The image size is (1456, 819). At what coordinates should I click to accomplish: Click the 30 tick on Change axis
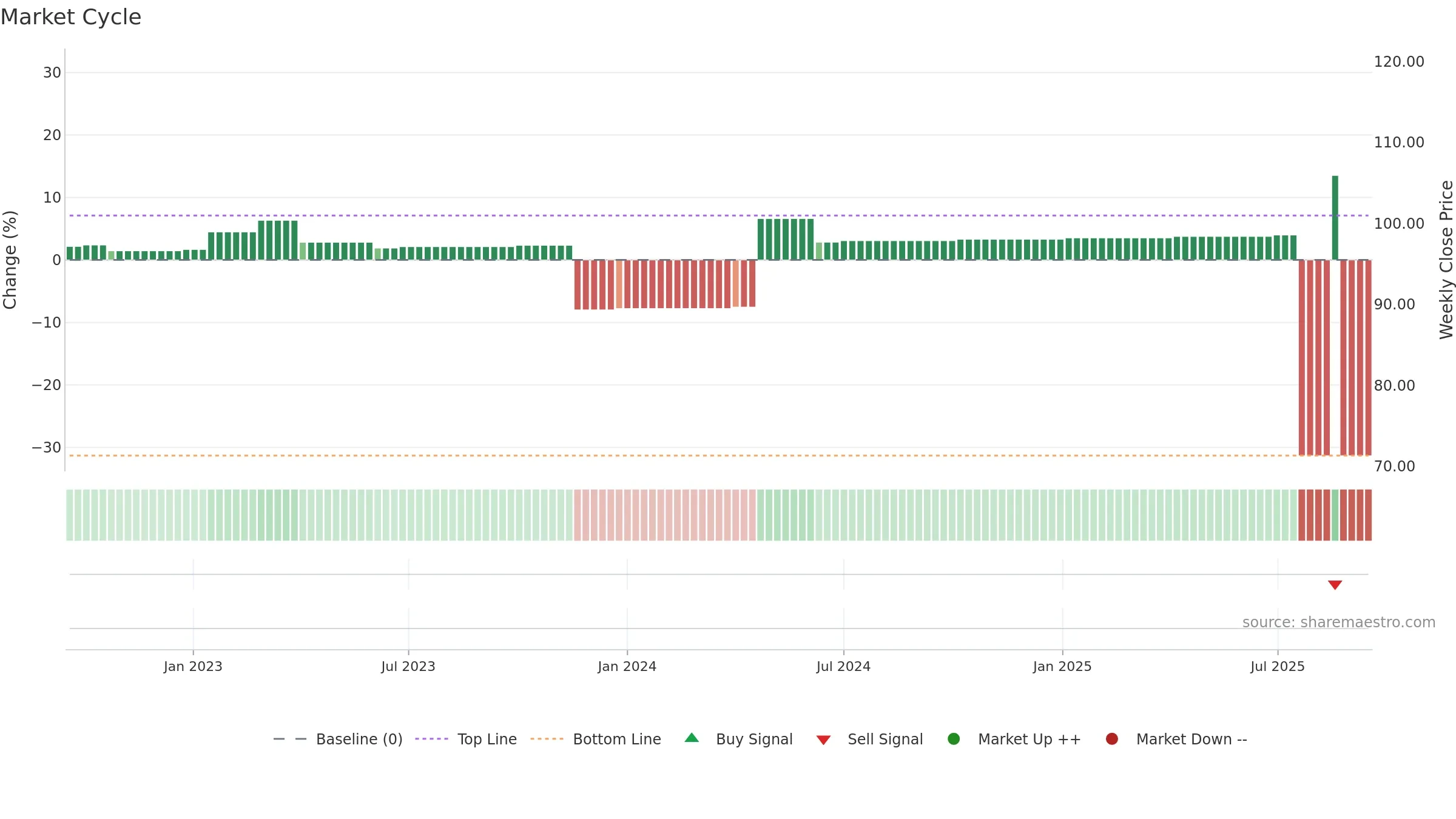pos(52,73)
